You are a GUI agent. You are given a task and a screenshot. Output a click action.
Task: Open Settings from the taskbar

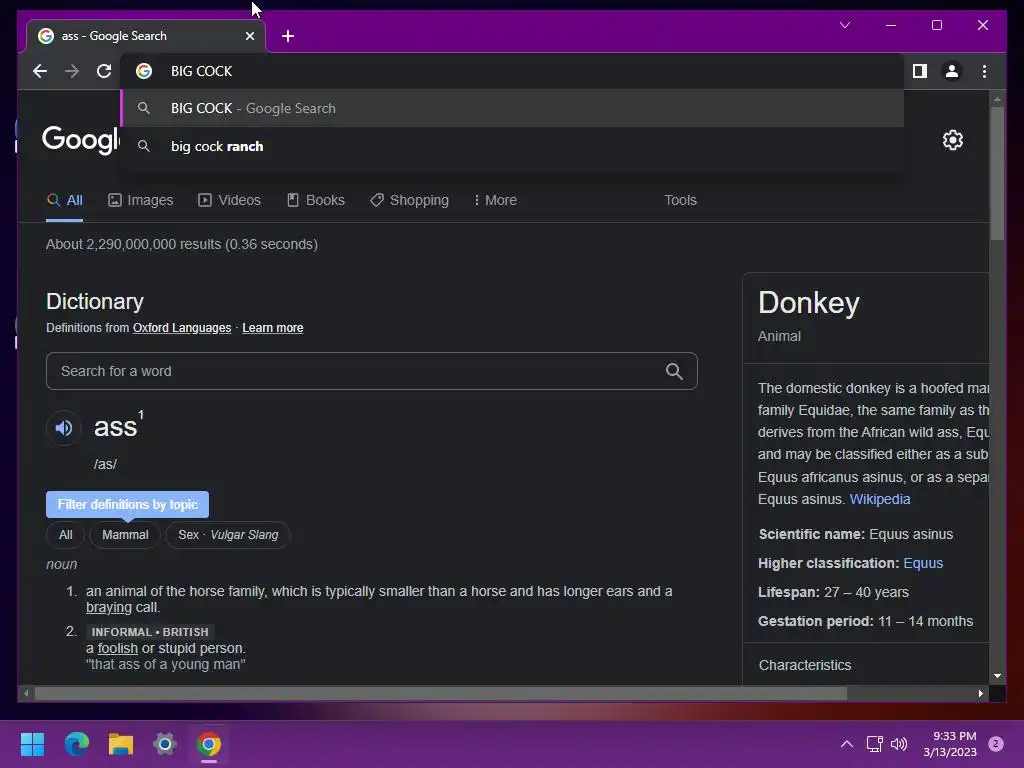165,744
